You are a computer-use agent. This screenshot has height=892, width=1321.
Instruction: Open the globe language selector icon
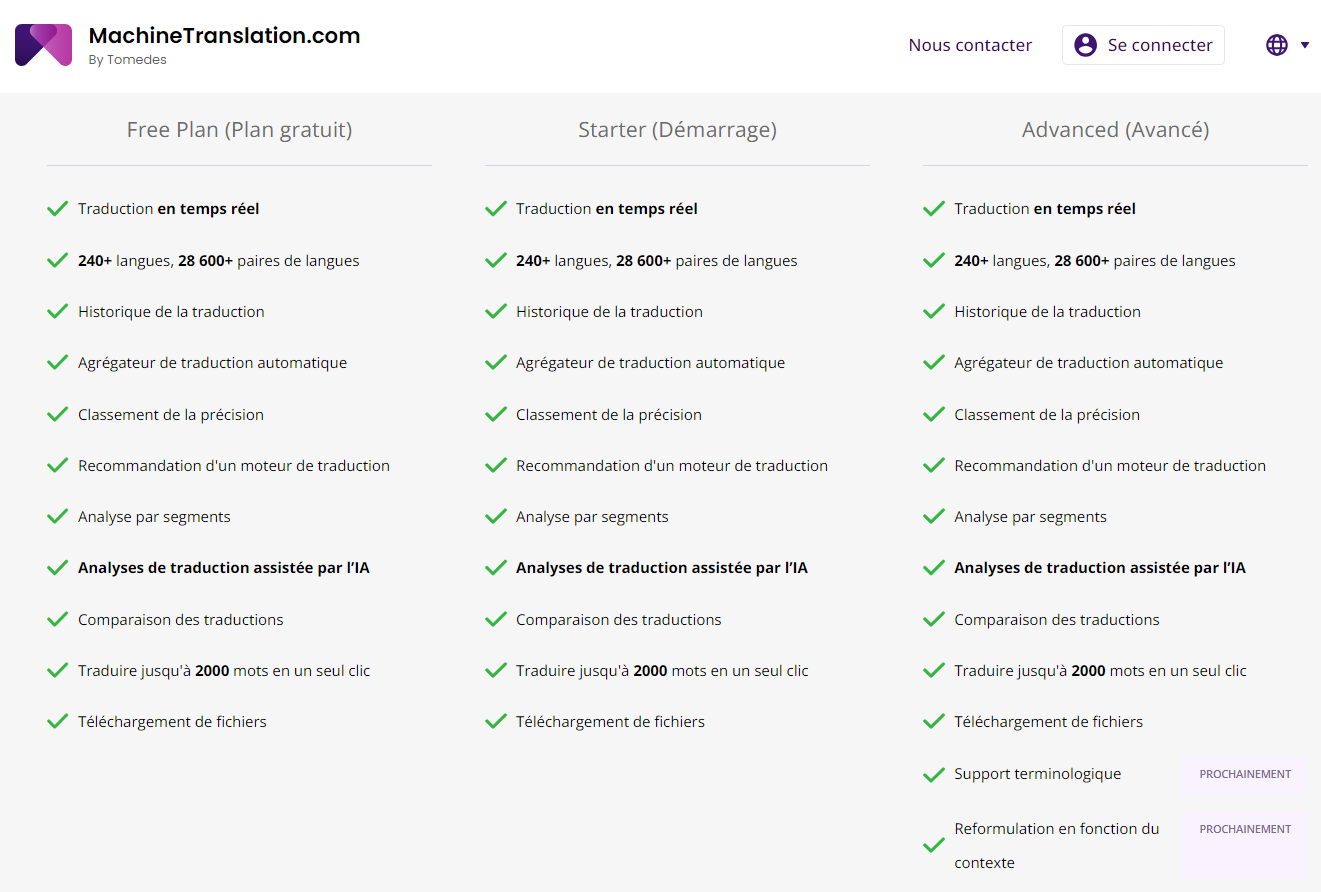coord(1277,45)
